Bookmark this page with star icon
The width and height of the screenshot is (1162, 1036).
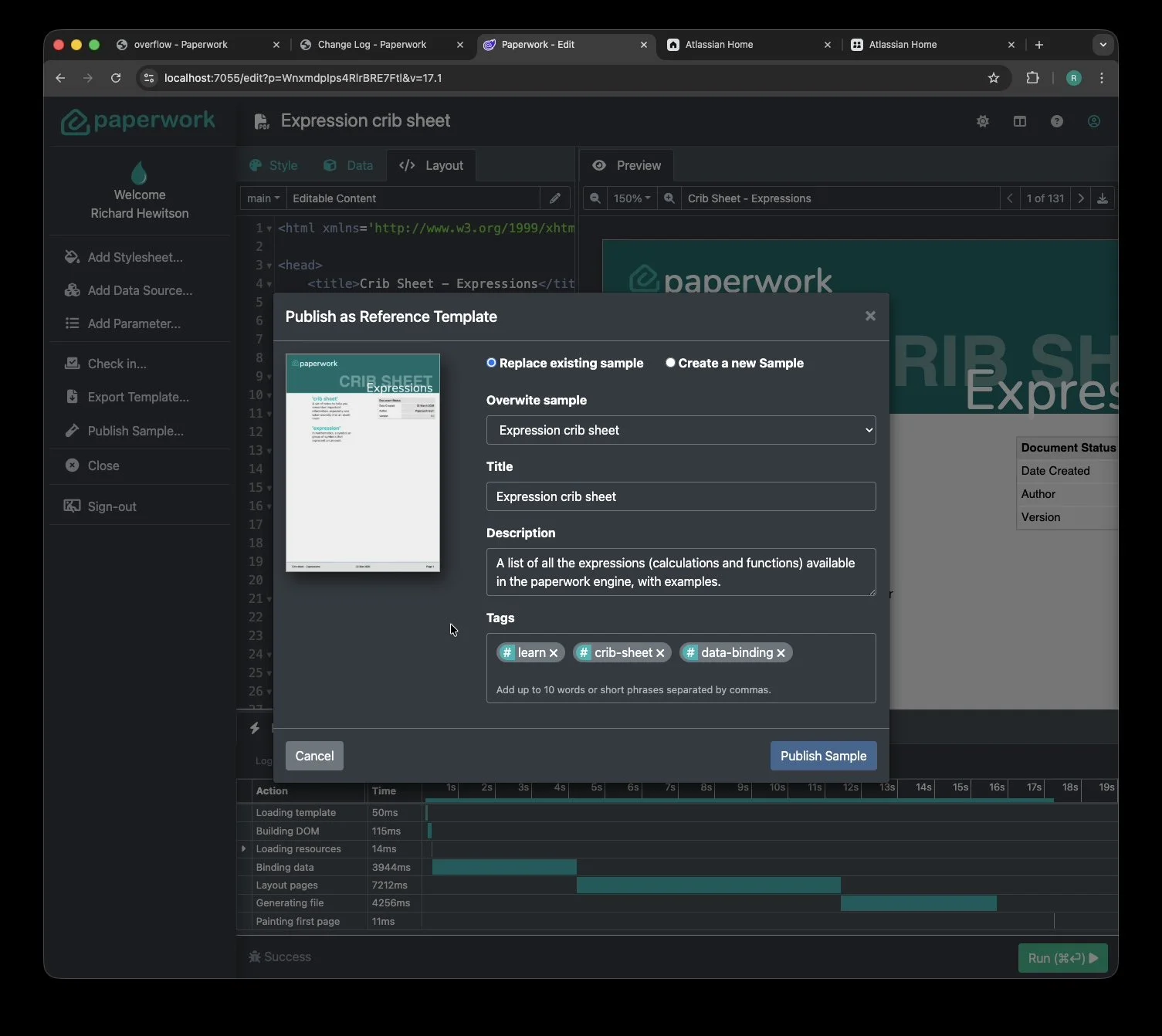994,78
